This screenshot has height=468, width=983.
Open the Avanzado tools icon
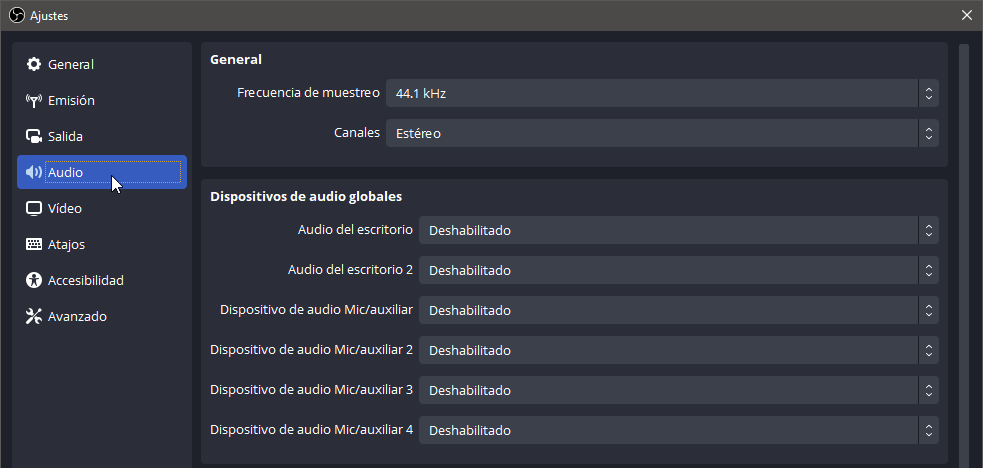33,316
